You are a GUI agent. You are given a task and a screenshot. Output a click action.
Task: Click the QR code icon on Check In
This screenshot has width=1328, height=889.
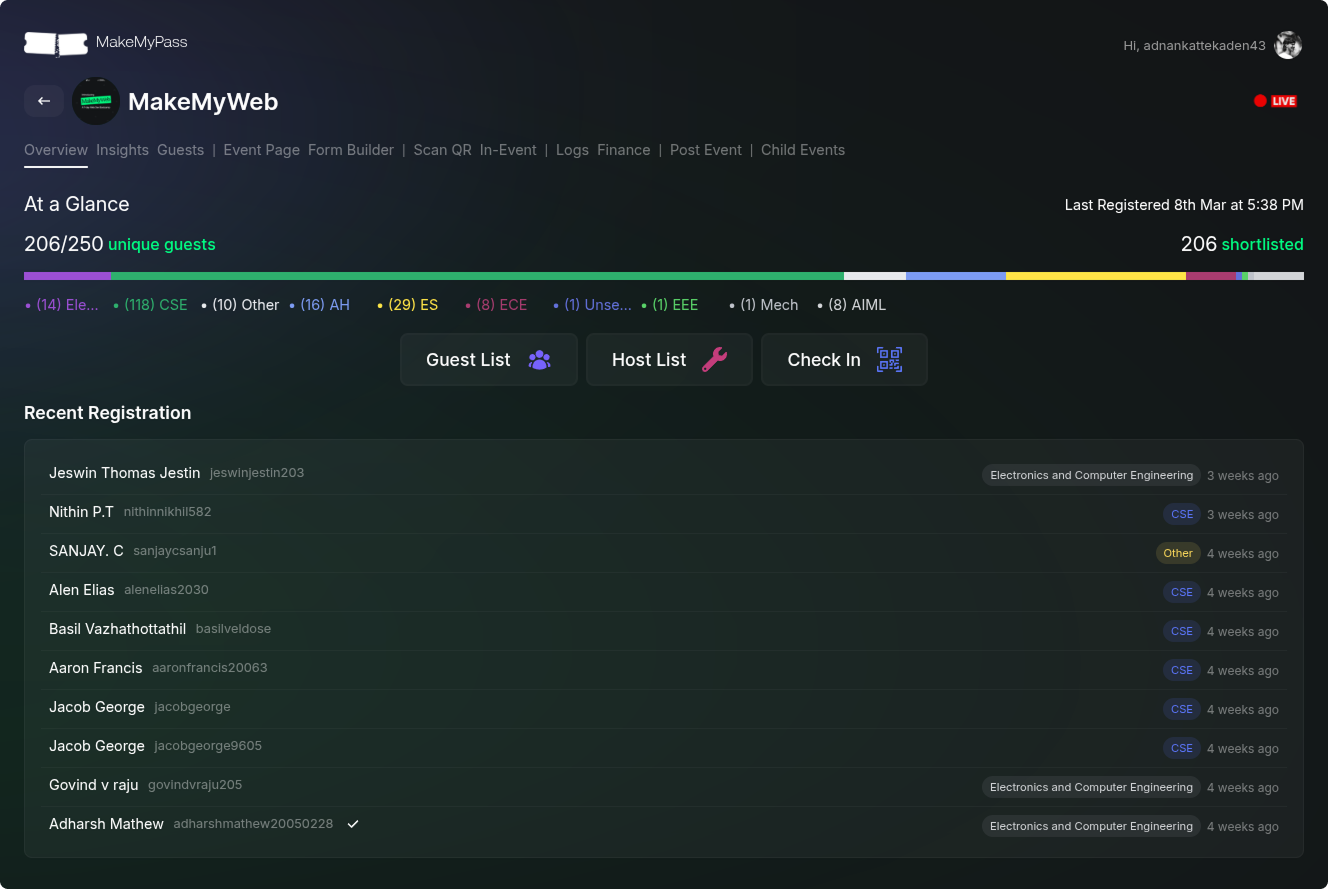[x=889, y=360]
